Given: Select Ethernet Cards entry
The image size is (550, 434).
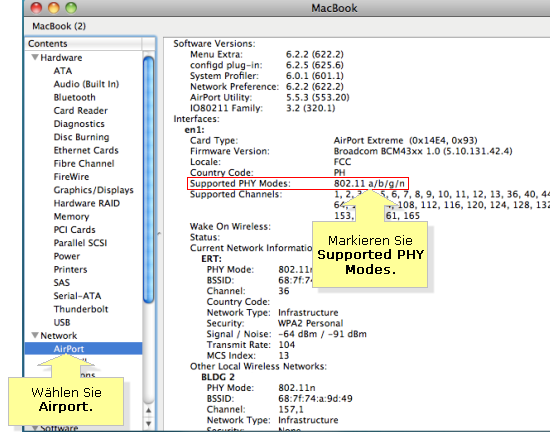Looking at the screenshot, I should [86, 150].
